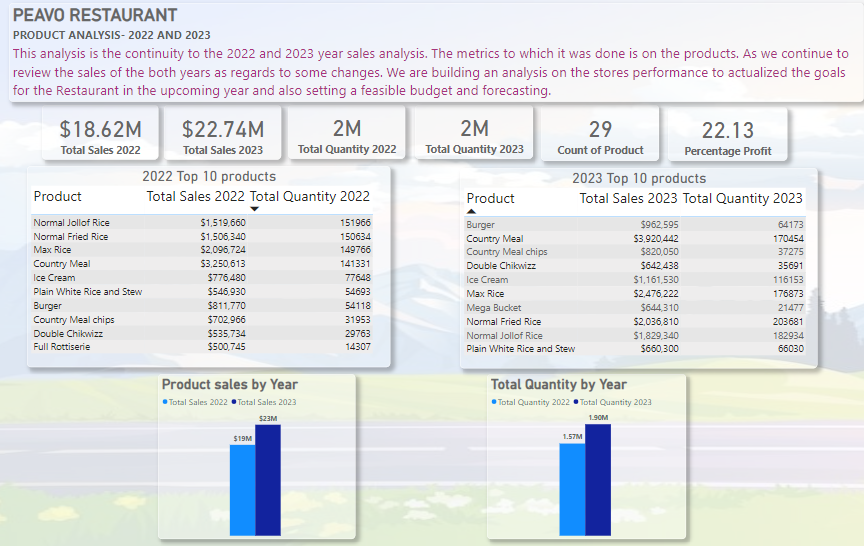
Task: Click the descending sort arrow under Total Quantity 2022
Action: [x=255, y=209]
